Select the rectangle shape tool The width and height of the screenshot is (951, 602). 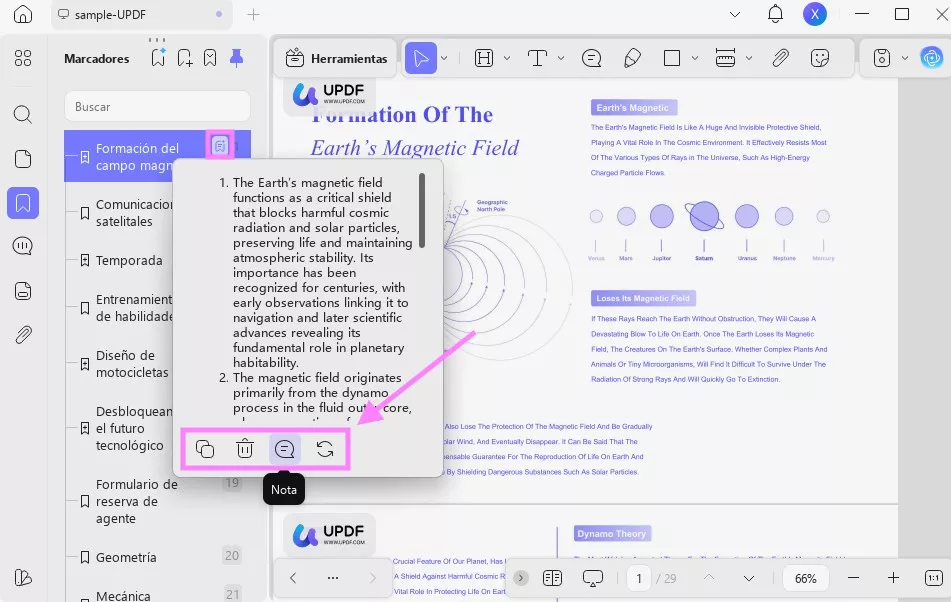pyautogui.click(x=672, y=58)
